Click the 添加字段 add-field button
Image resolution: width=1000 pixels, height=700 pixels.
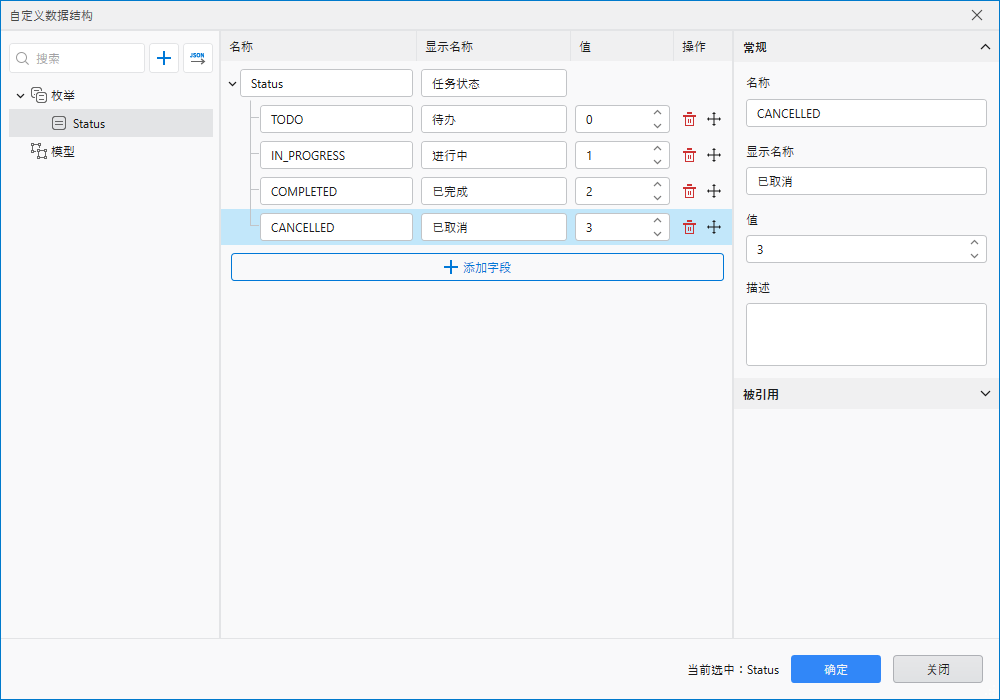(477, 267)
